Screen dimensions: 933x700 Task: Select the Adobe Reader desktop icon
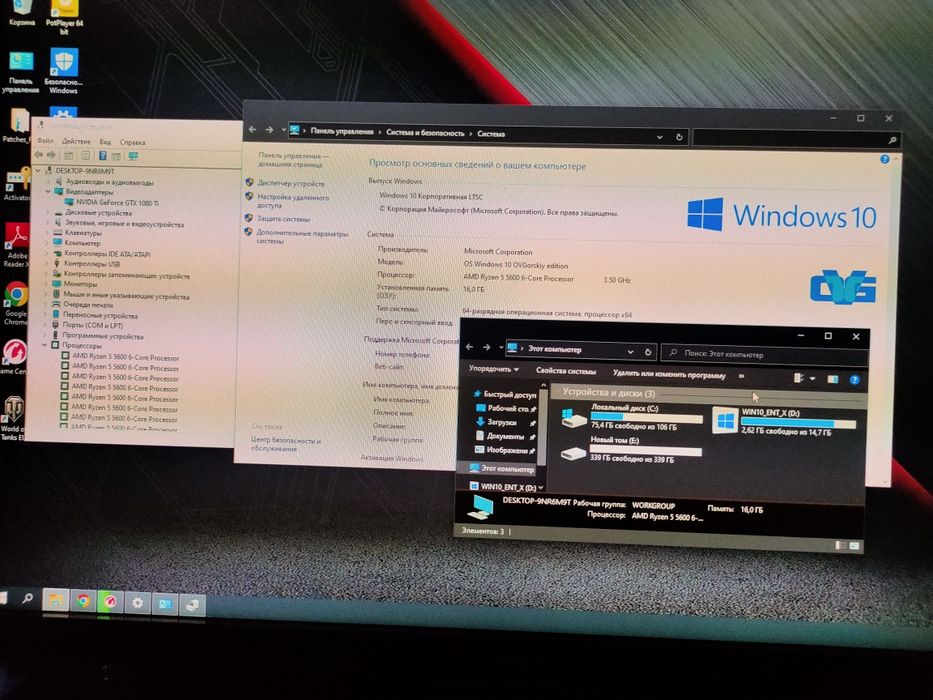pyautogui.click(x=16, y=245)
